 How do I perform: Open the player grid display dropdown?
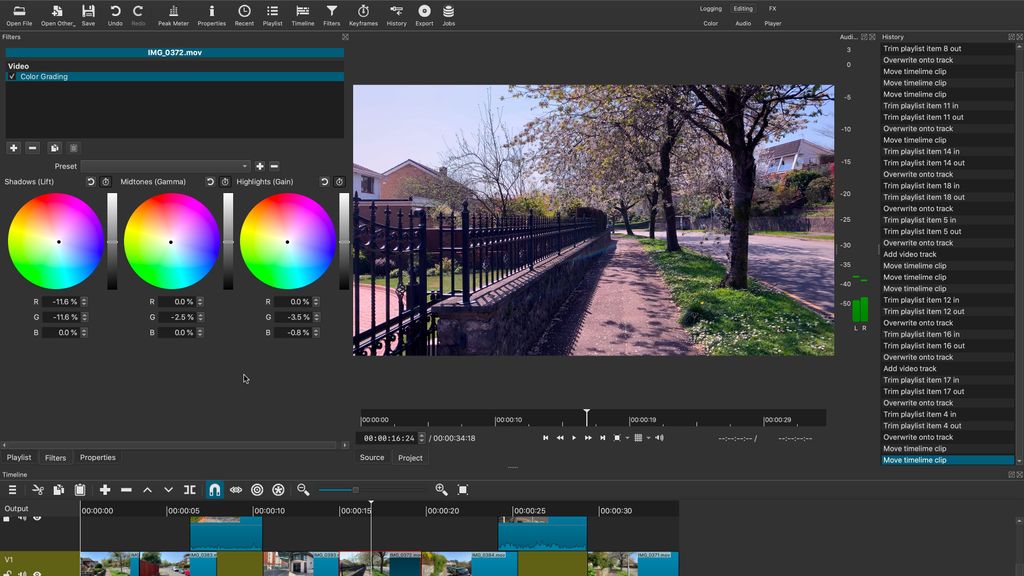638,437
